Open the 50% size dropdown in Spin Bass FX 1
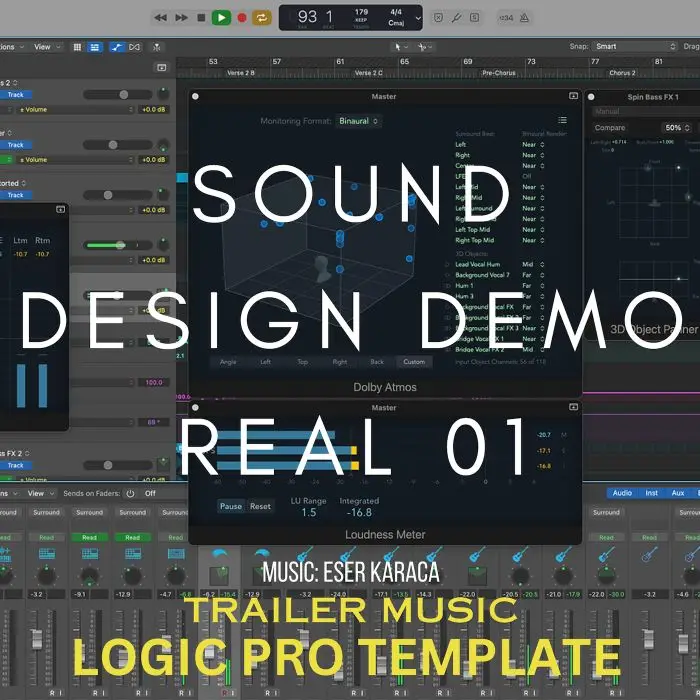This screenshot has width=700, height=700. coord(677,128)
